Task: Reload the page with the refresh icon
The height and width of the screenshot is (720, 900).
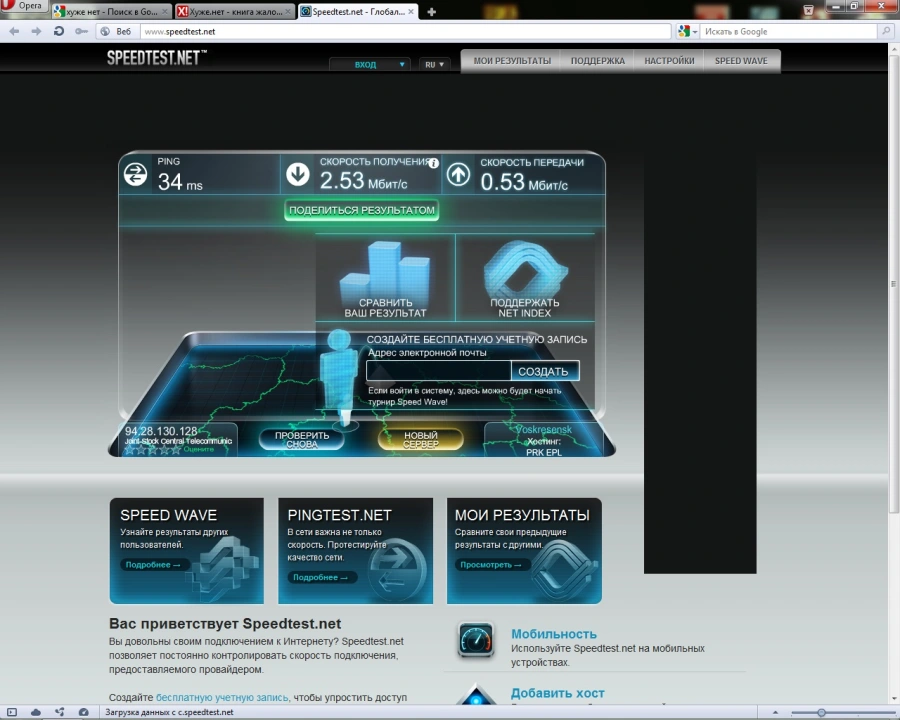Action: (59, 32)
